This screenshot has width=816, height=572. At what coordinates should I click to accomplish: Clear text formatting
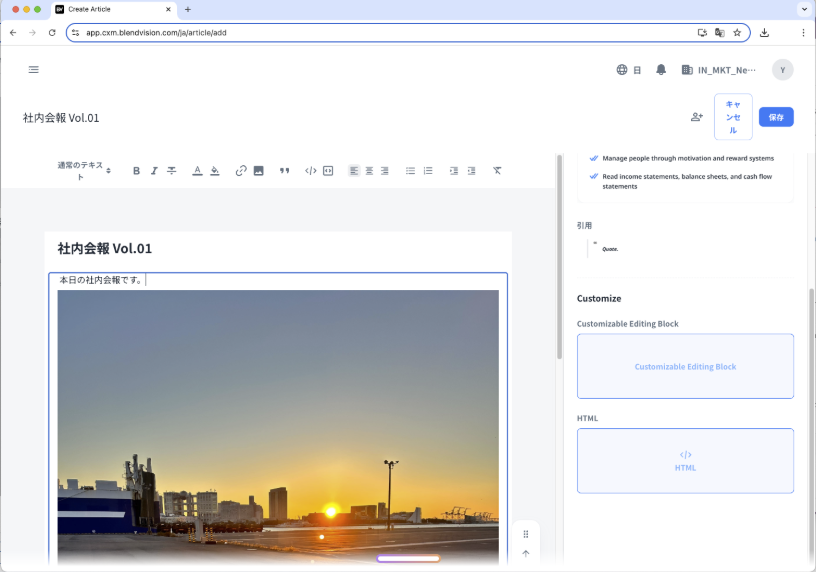coord(497,171)
